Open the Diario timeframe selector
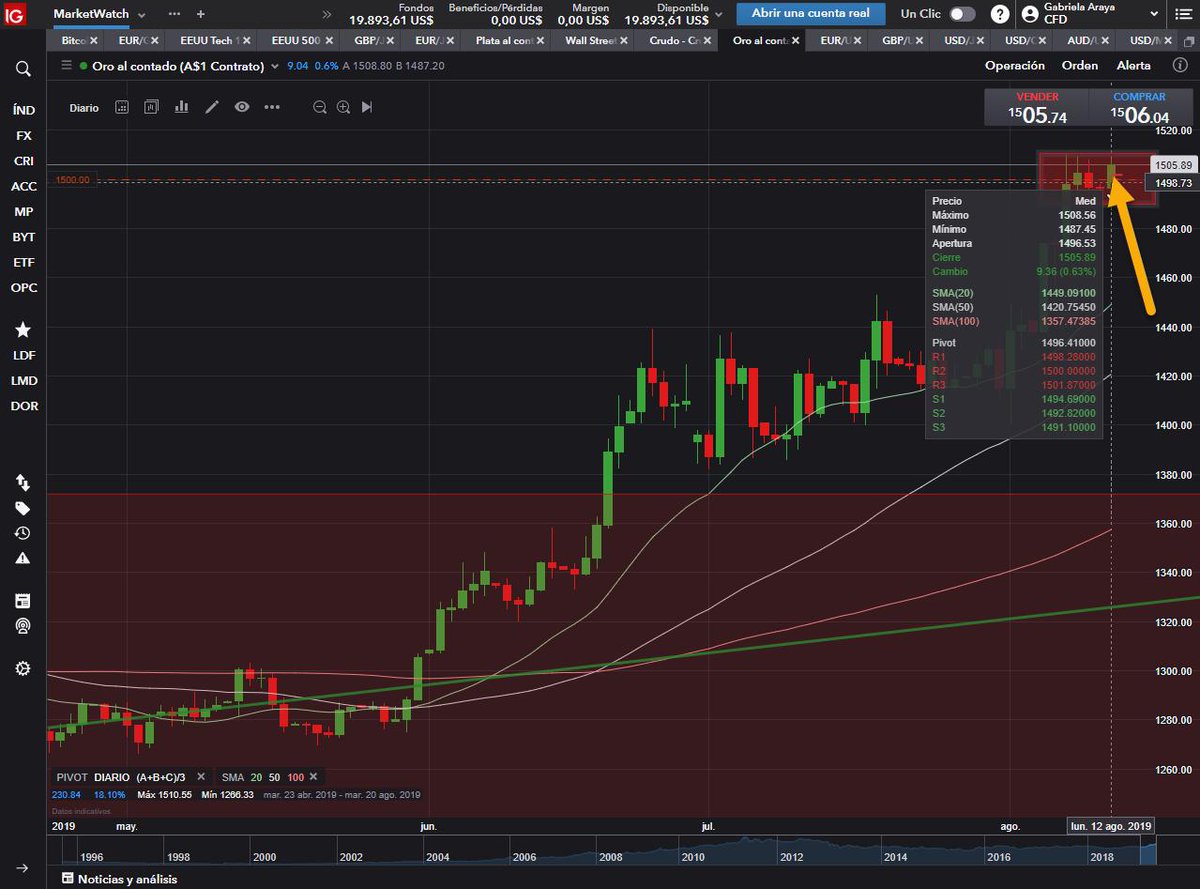This screenshot has width=1200, height=889. pyautogui.click(x=84, y=107)
